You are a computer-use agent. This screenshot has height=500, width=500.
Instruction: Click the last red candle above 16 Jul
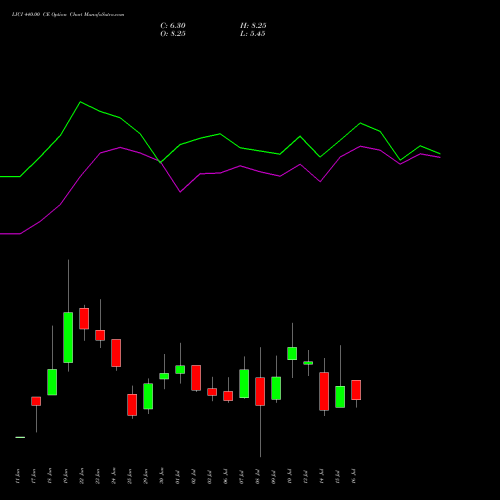point(356,390)
